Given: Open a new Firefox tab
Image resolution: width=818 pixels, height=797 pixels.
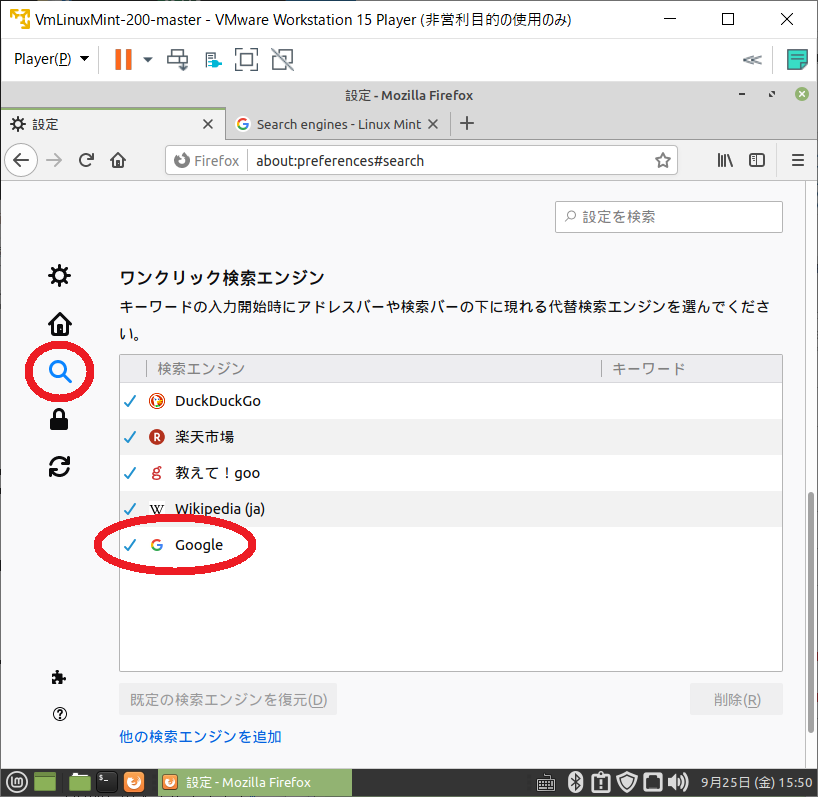Looking at the screenshot, I should click(x=467, y=124).
